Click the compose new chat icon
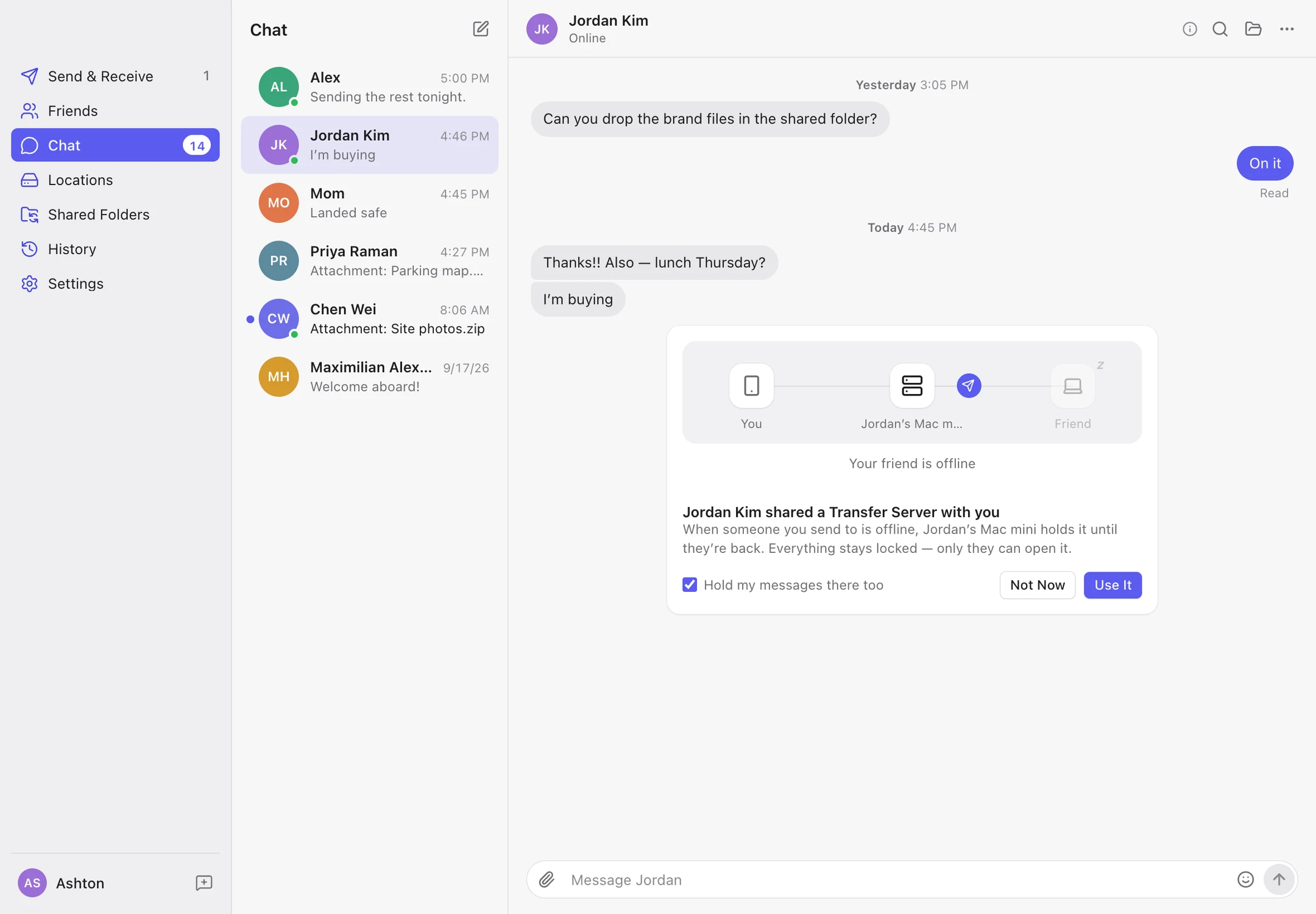This screenshot has width=1316, height=914. pos(480,29)
